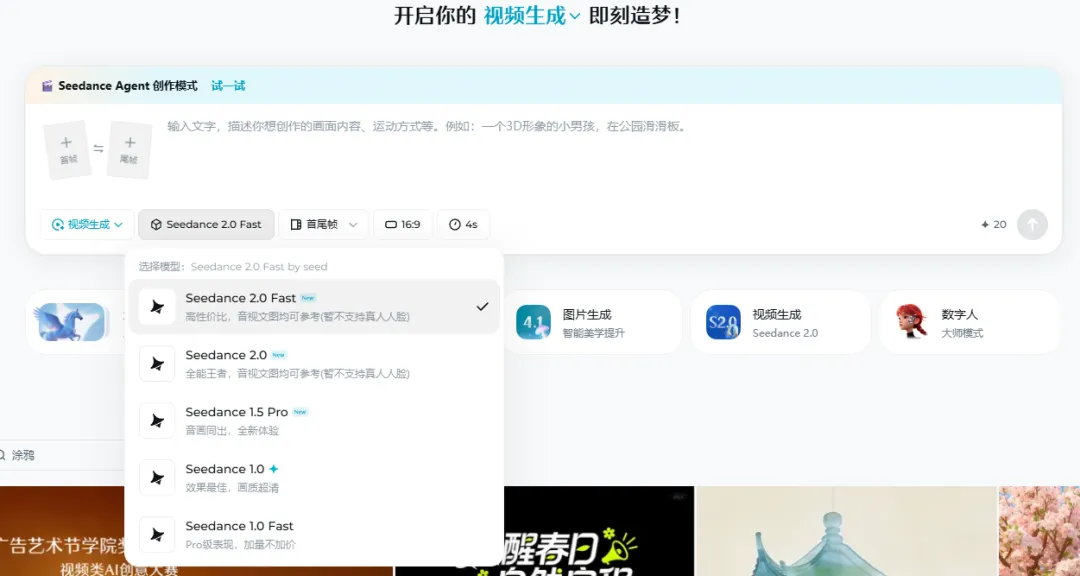
Task: Swap first and last frames icon
Action: [x=98, y=149]
